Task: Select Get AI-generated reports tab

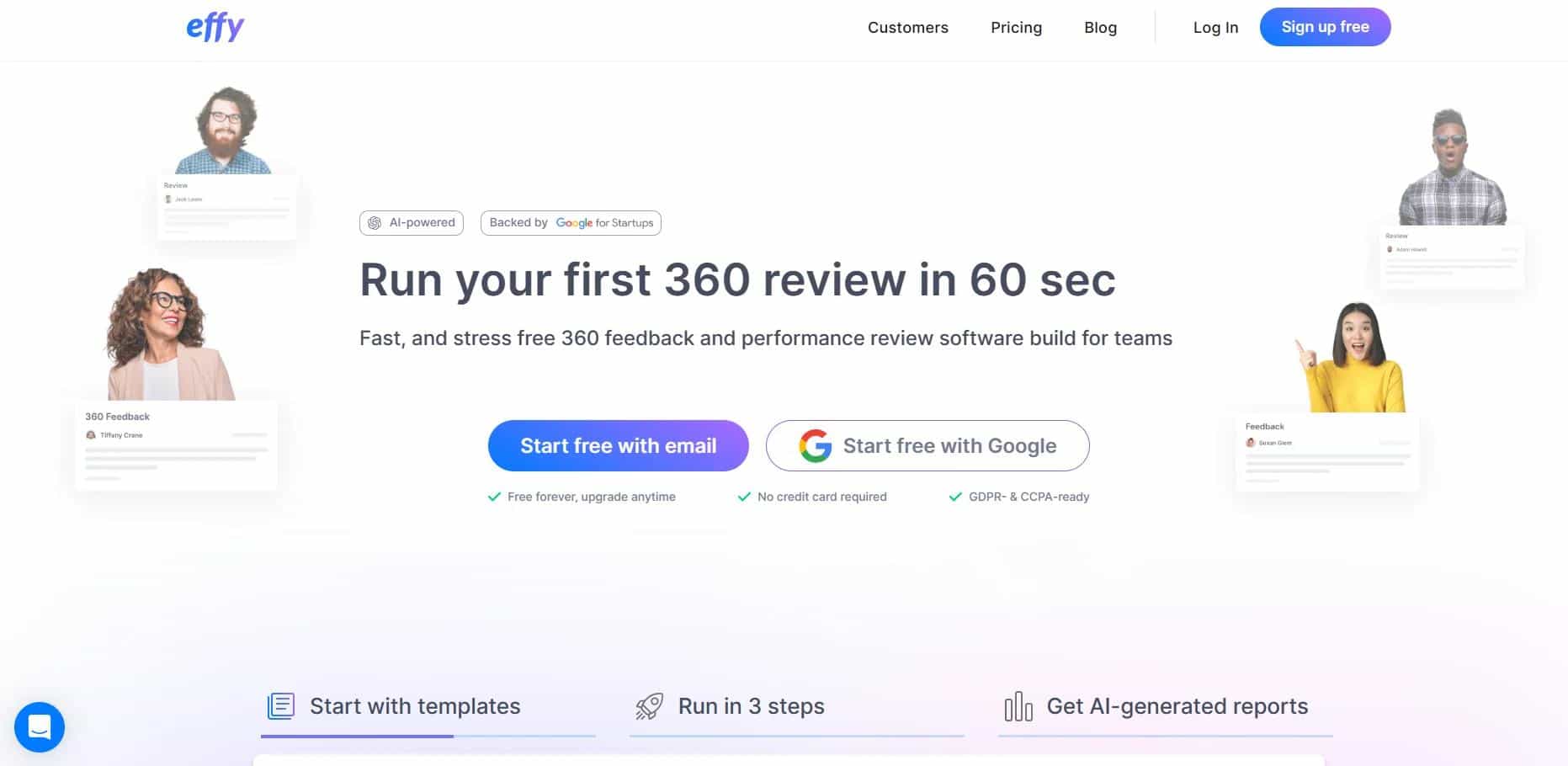Action: 1177,706
